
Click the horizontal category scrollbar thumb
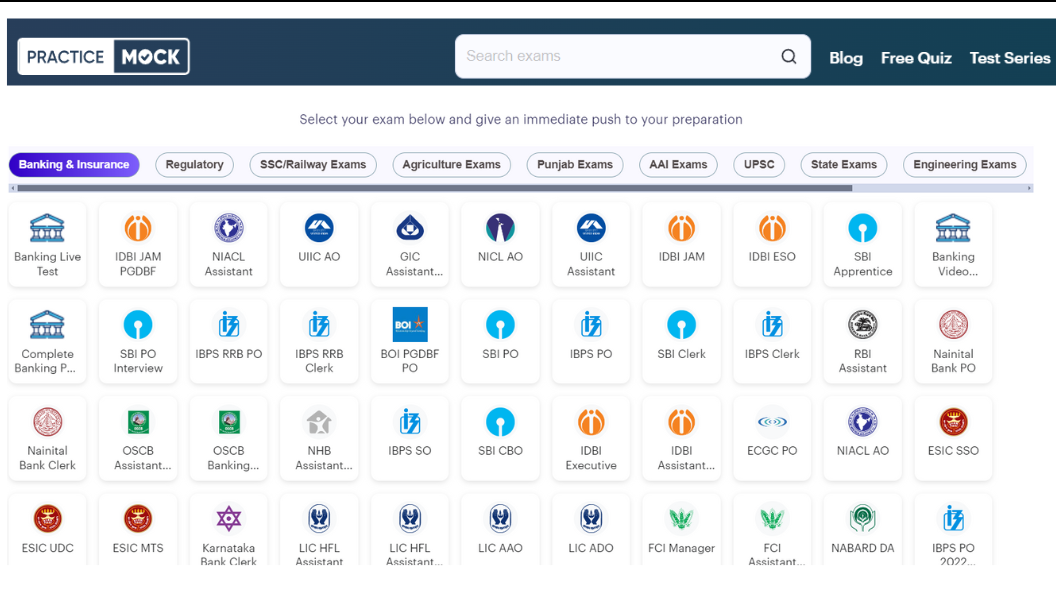[x=435, y=188]
